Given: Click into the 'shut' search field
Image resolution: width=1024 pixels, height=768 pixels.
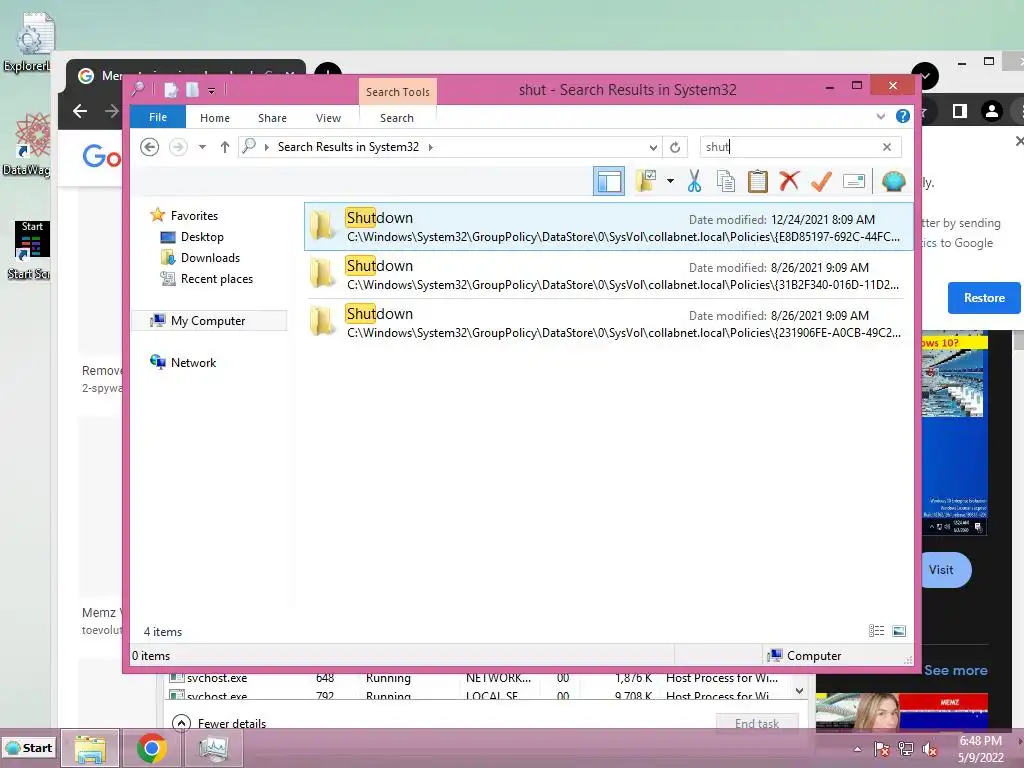Looking at the screenshot, I should [x=788, y=147].
